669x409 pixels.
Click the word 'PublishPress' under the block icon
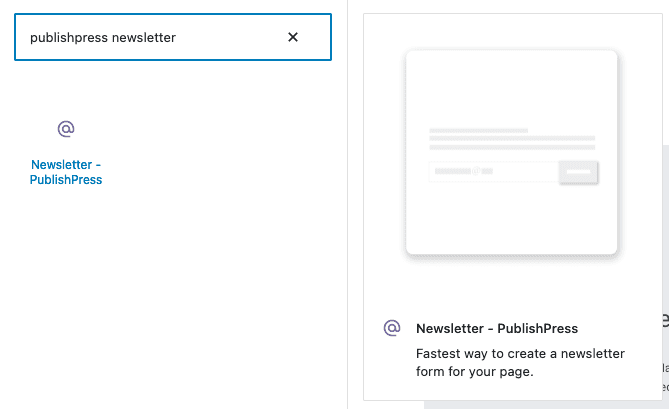66,180
